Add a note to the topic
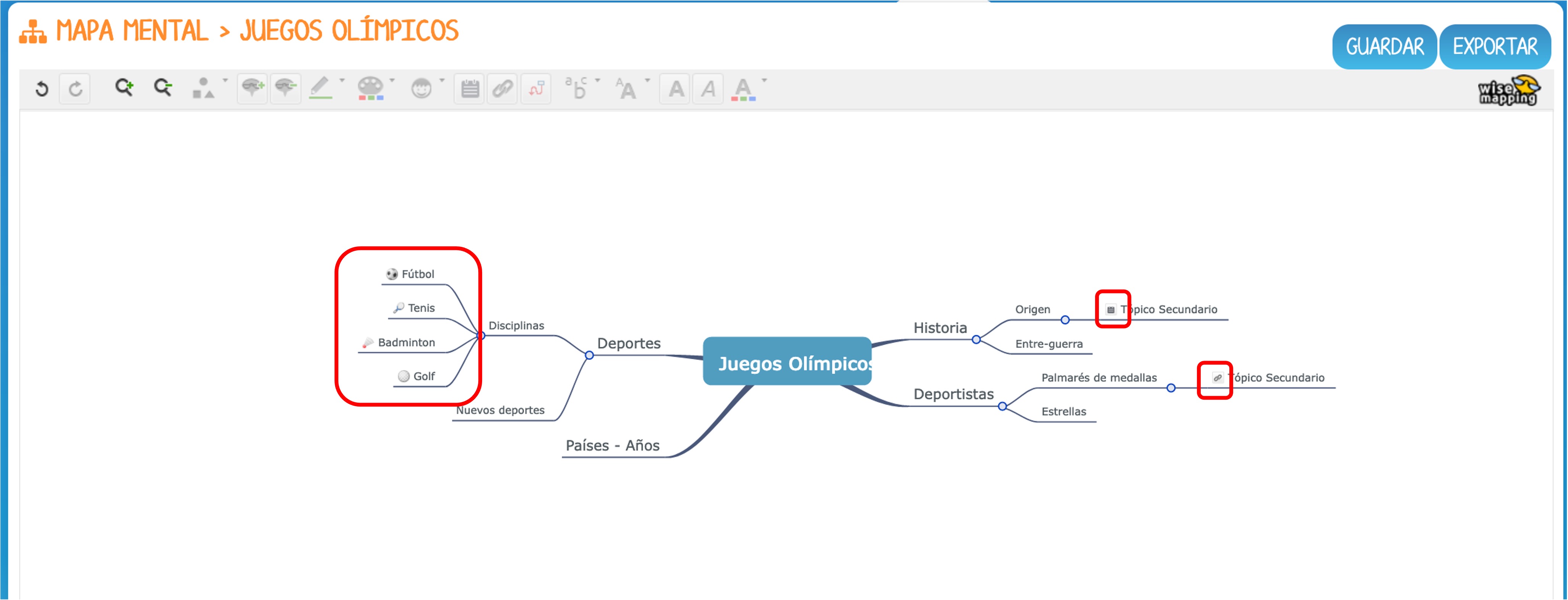The image size is (1568, 600). click(469, 89)
